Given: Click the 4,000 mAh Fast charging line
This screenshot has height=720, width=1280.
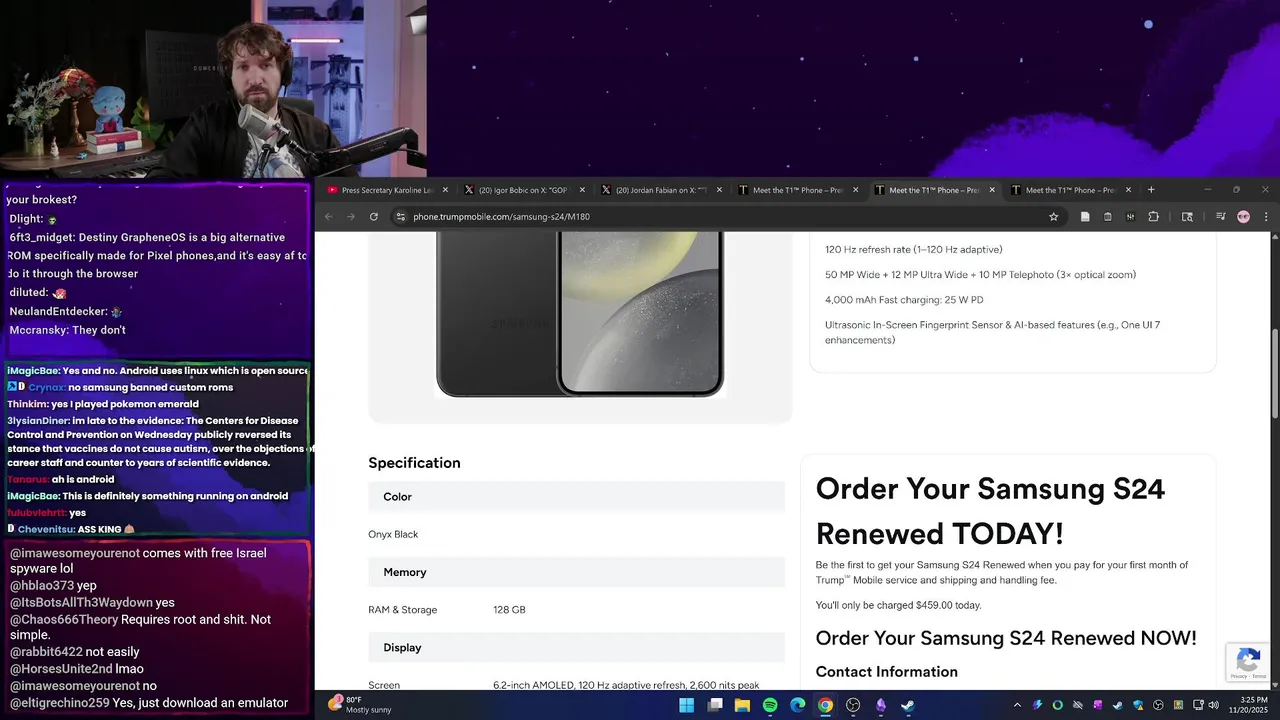Looking at the screenshot, I should pyautogui.click(x=904, y=300).
